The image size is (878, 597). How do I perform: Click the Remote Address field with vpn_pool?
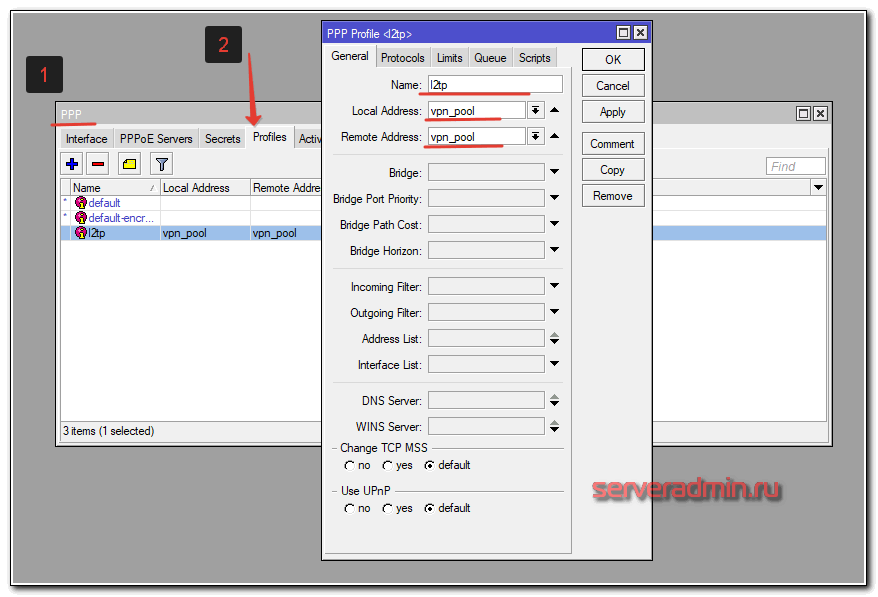(x=477, y=136)
